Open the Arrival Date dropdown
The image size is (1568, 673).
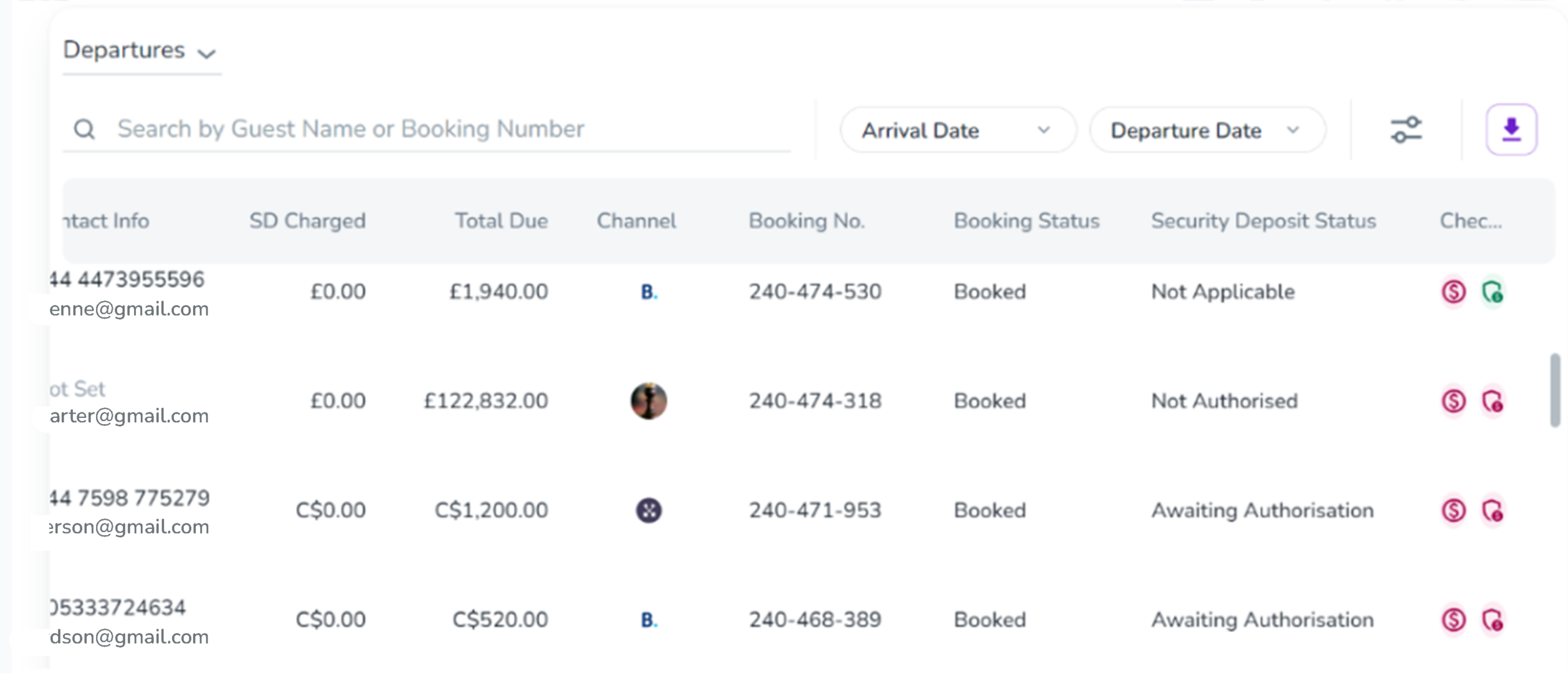[x=957, y=130]
